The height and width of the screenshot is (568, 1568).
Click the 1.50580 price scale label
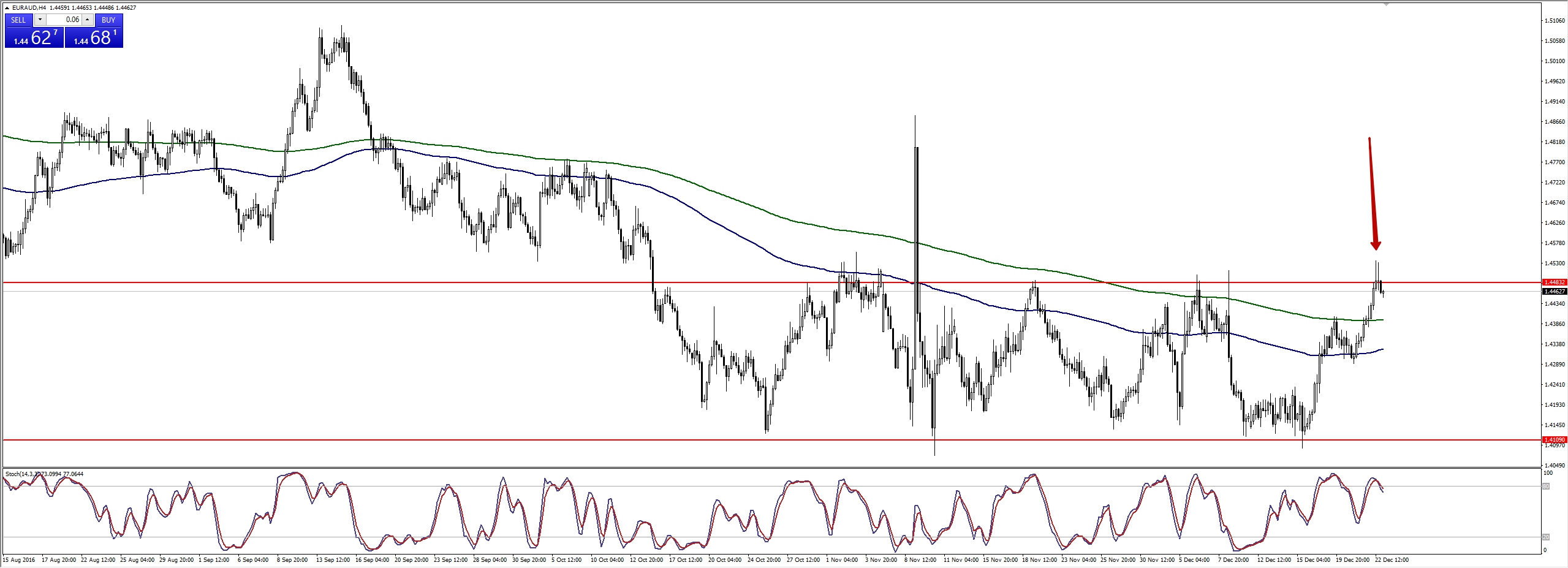click(x=1555, y=41)
